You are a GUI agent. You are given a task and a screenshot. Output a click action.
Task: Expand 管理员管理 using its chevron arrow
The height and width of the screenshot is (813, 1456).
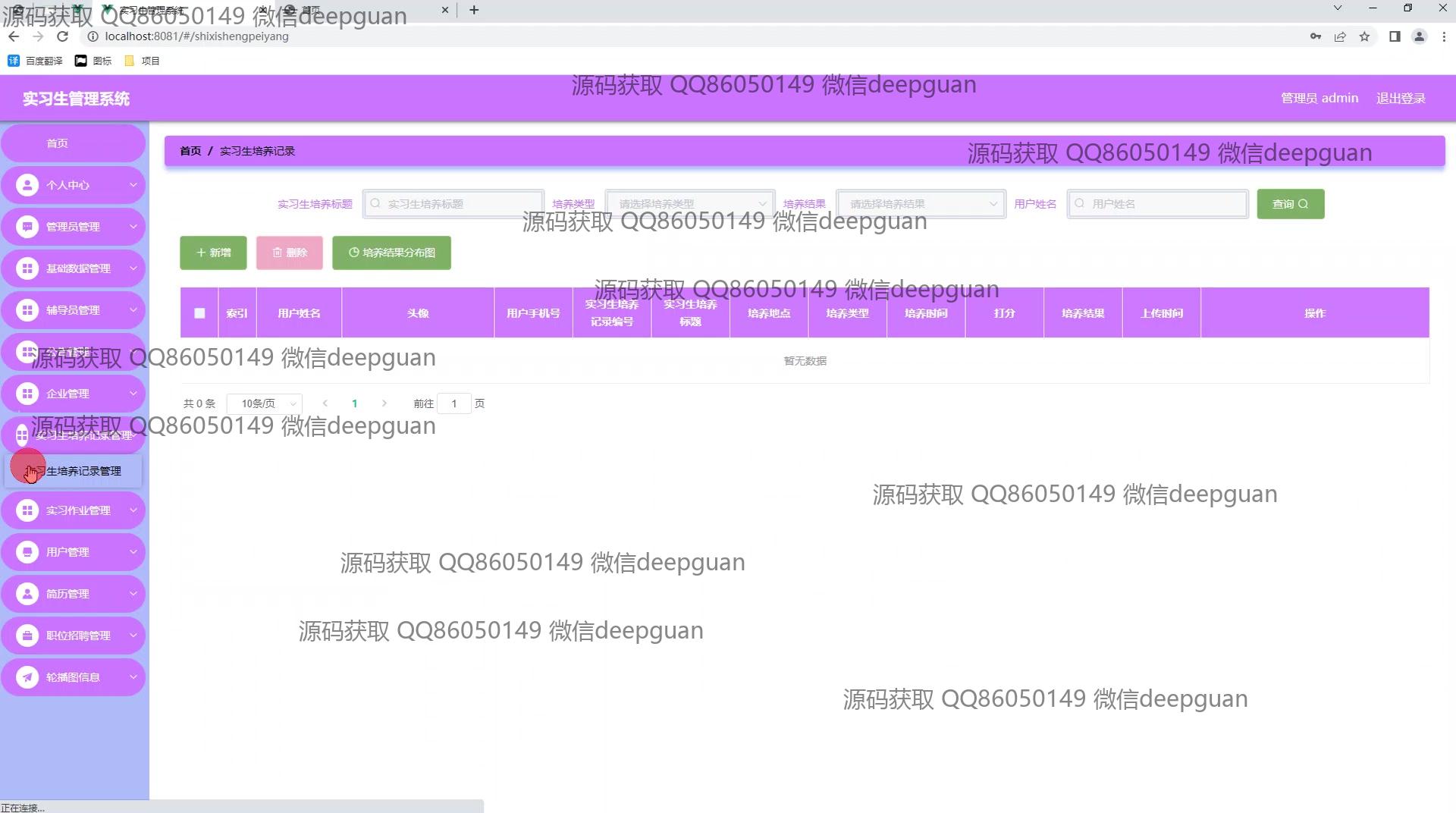point(133,227)
